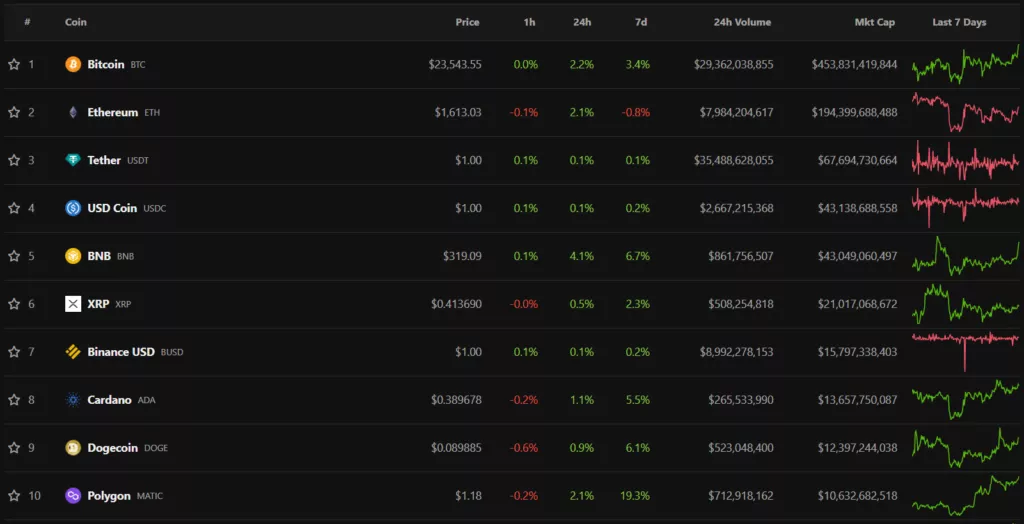1024x524 pixels.
Task: Click Bitcoin market cap $453,831,419,844
Action: click(854, 65)
